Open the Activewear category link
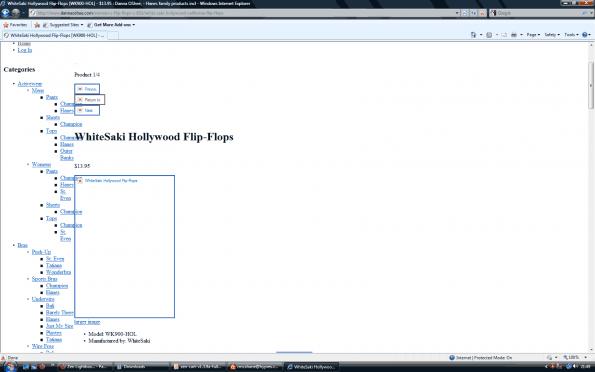The width and height of the screenshot is (595, 372). 30,84
